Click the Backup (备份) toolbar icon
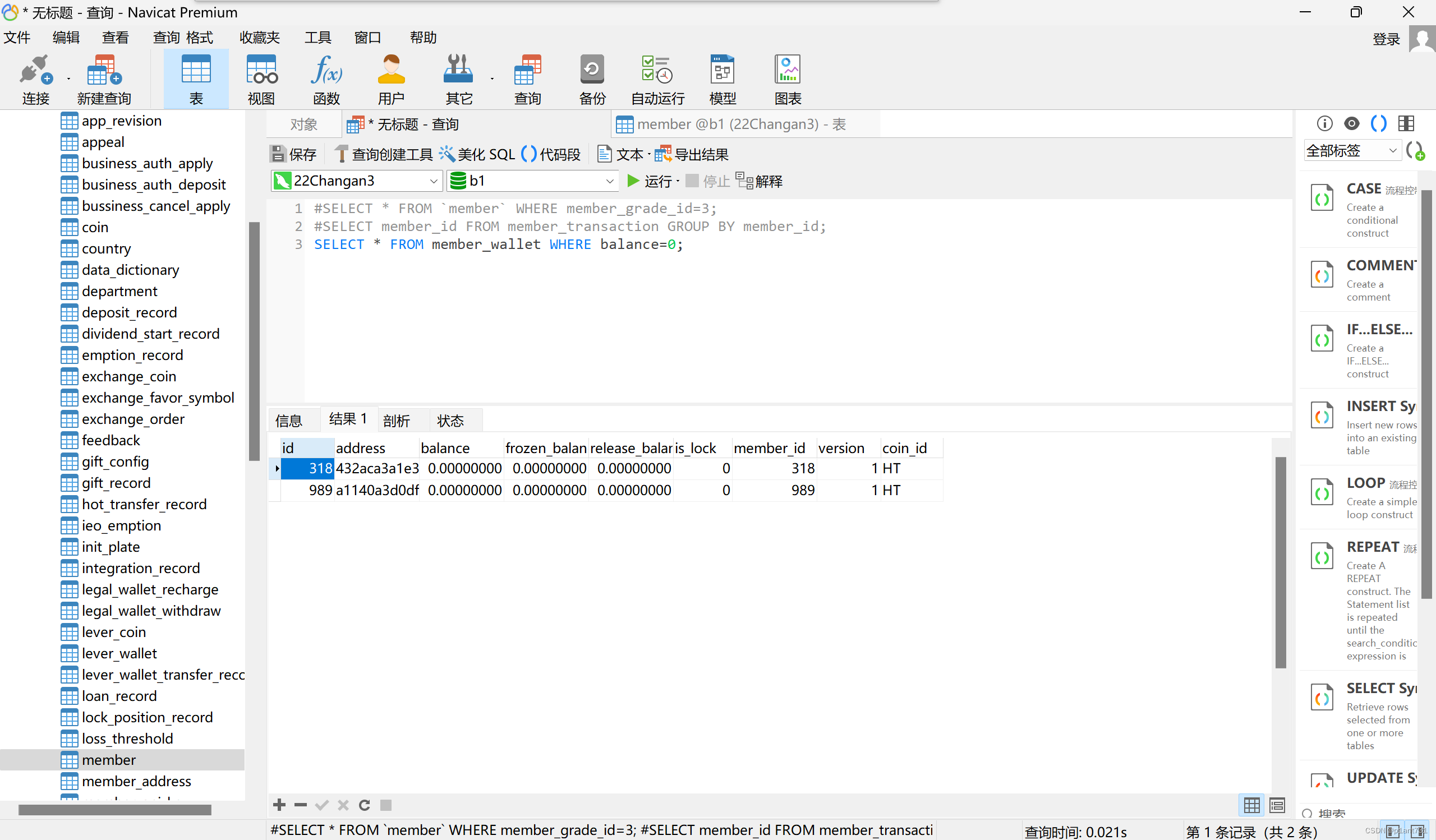1436x840 pixels. (591, 80)
